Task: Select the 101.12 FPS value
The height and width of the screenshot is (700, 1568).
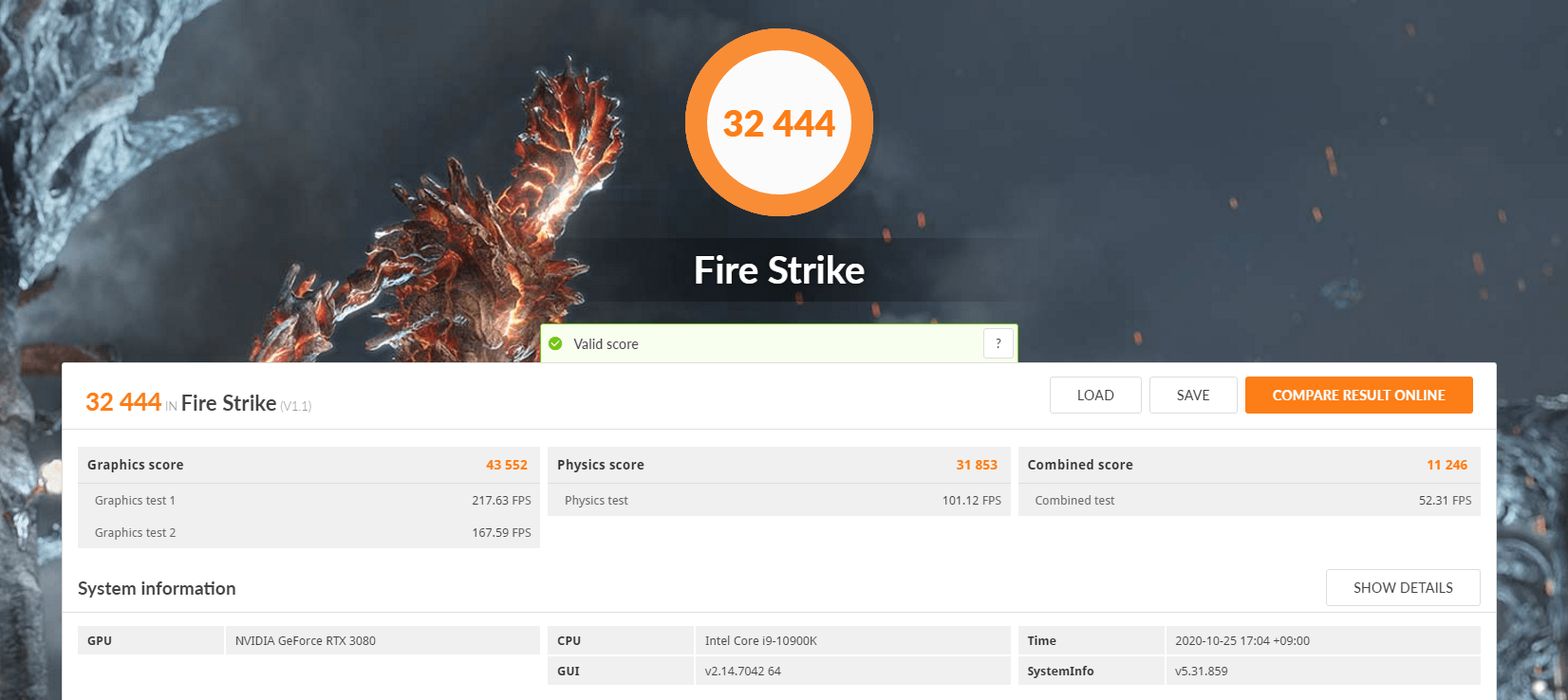Action: click(972, 500)
